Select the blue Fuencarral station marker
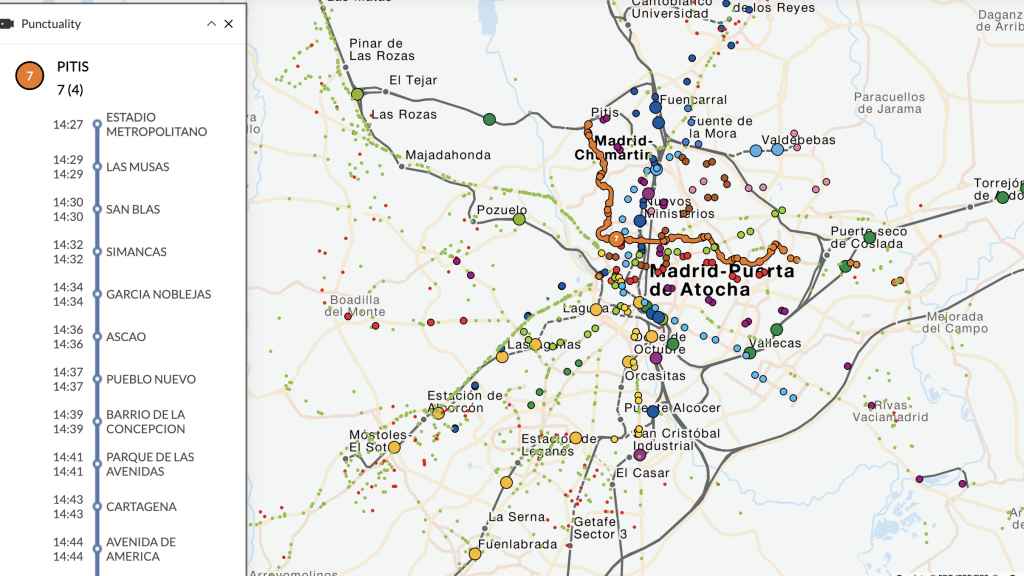The height and width of the screenshot is (576, 1024). coord(657,106)
